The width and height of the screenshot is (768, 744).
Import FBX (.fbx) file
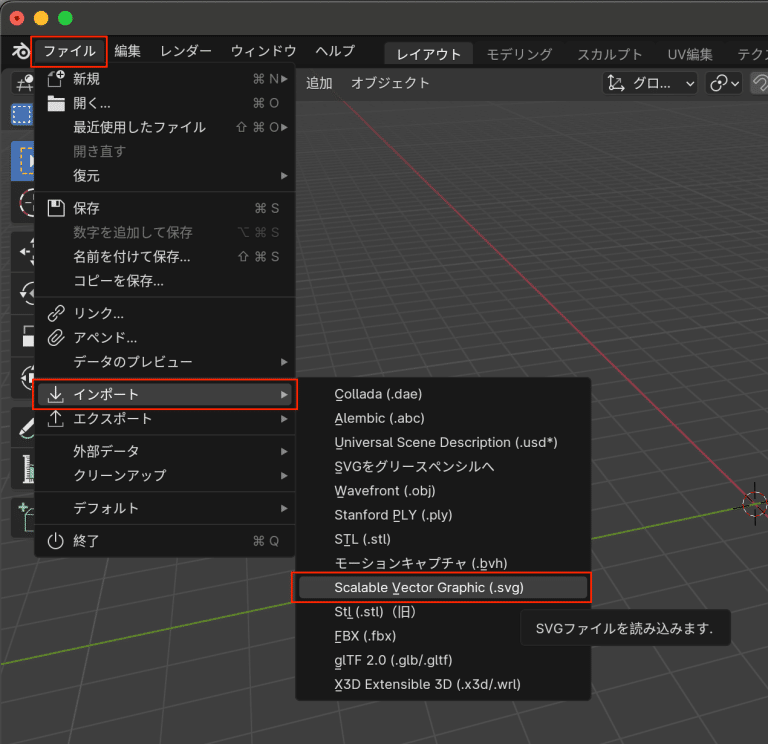pos(443,636)
